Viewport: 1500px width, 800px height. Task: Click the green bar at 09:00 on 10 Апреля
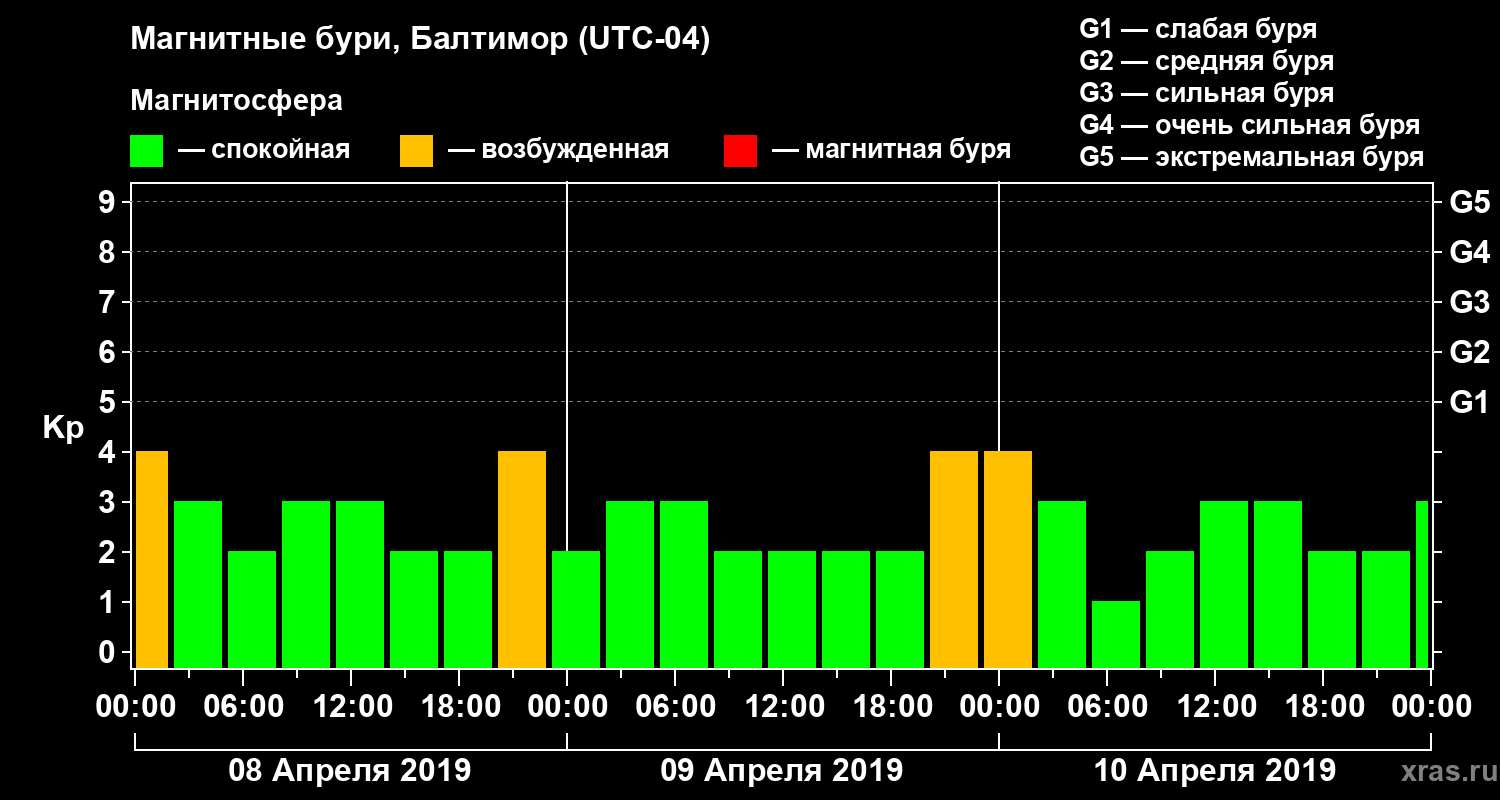tap(1170, 609)
